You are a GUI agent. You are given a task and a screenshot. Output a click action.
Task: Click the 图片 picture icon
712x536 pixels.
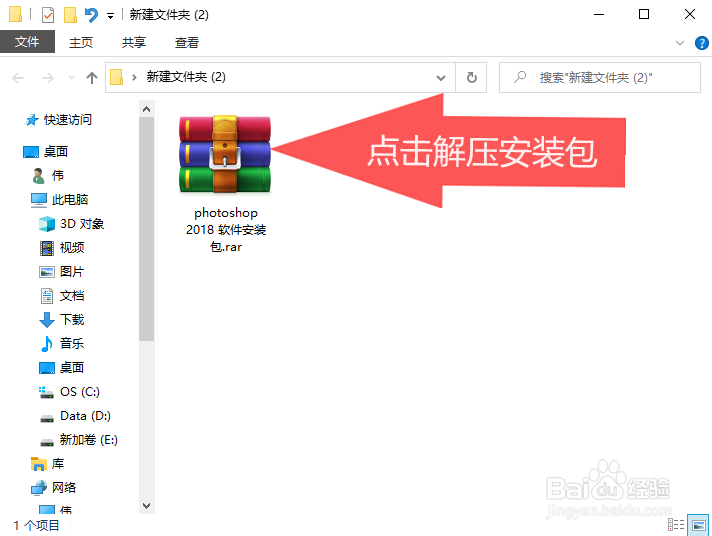click(x=47, y=272)
